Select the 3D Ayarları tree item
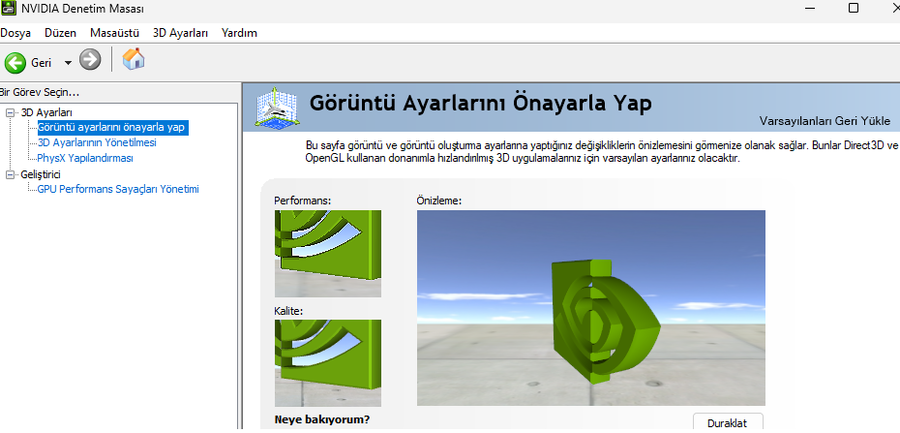Viewport: 900px width, 433px height. point(46,113)
